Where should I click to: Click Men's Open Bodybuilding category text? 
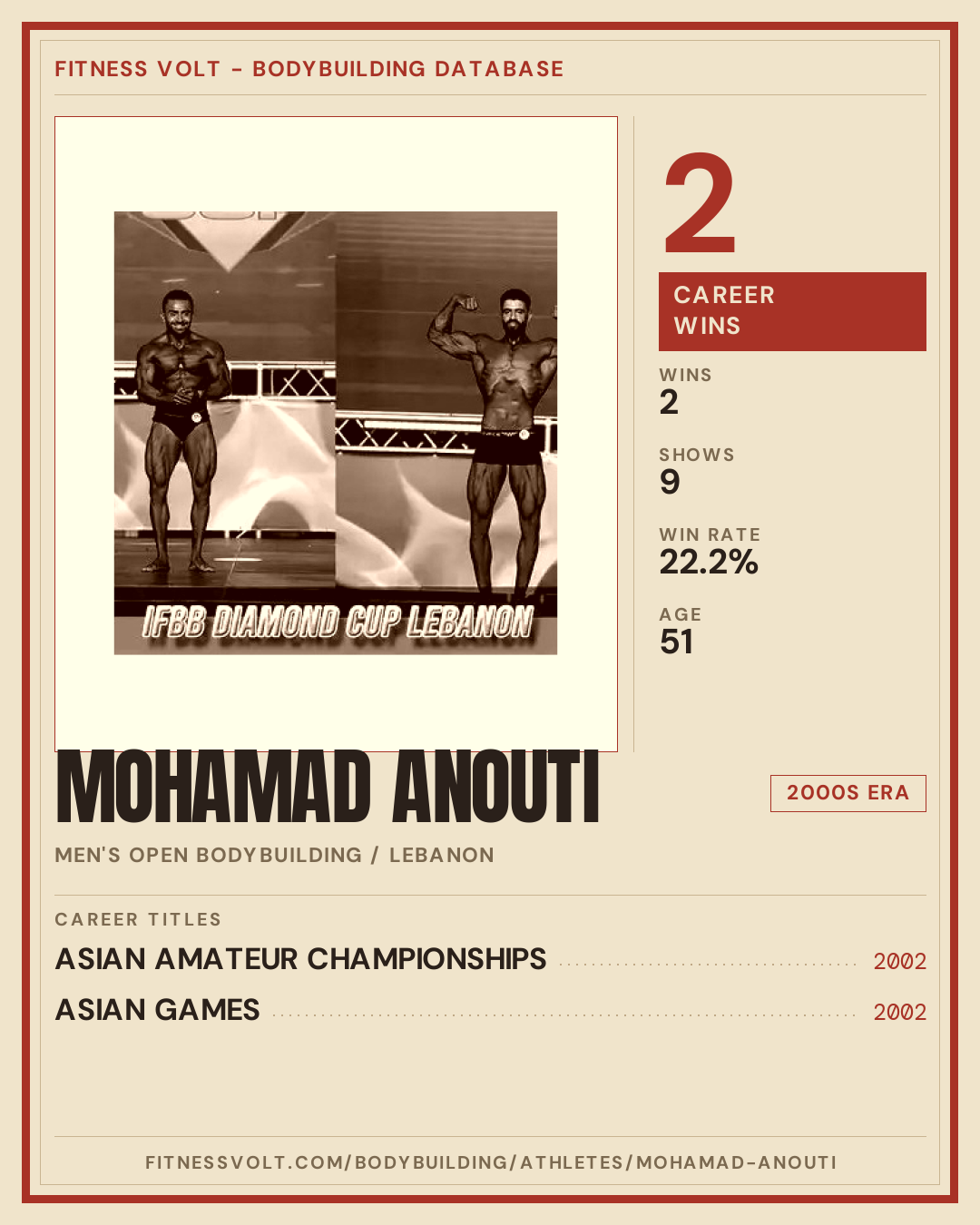tap(208, 855)
